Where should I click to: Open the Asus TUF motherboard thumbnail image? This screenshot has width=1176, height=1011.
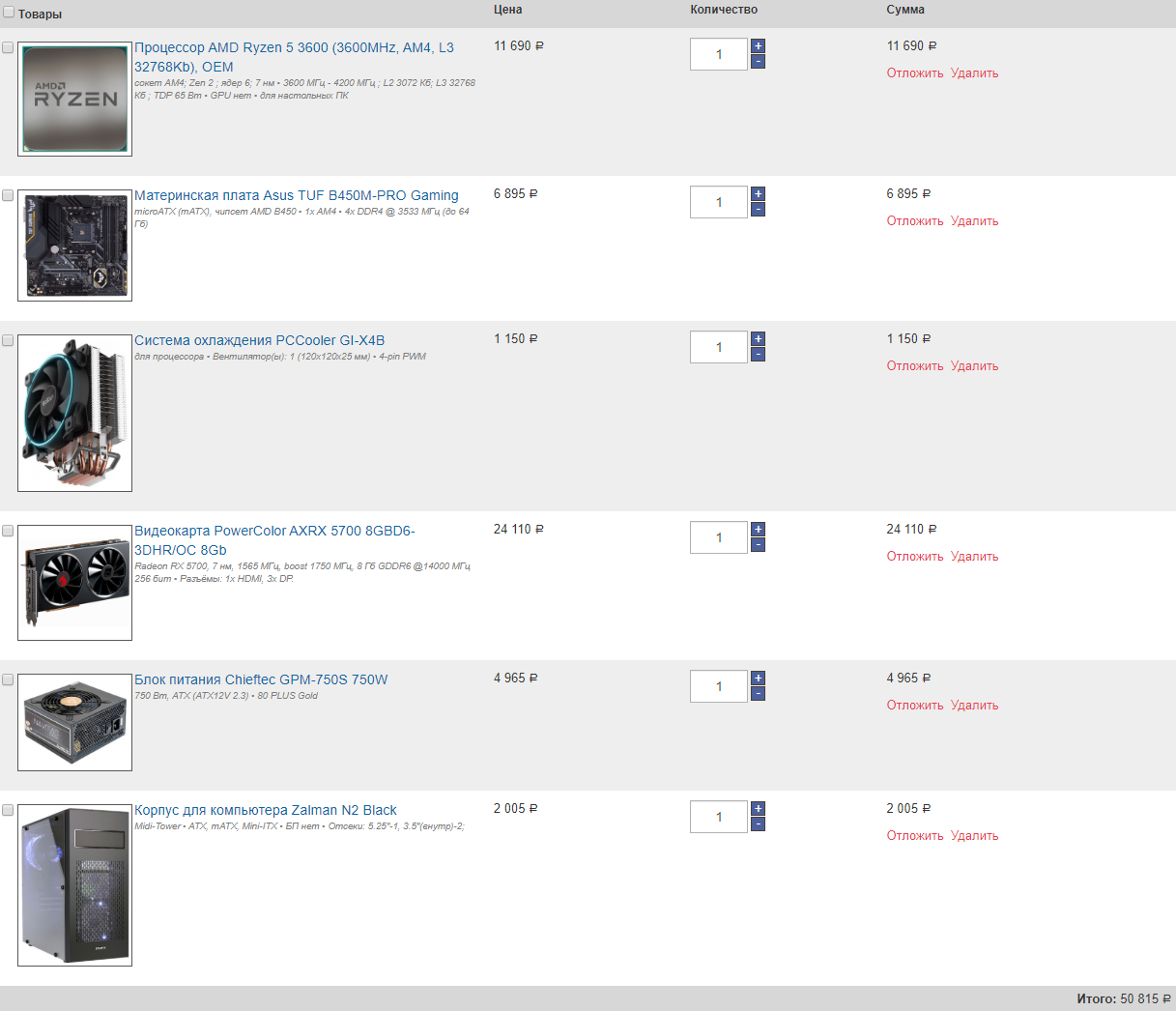pyautogui.click(x=74, y=246)
